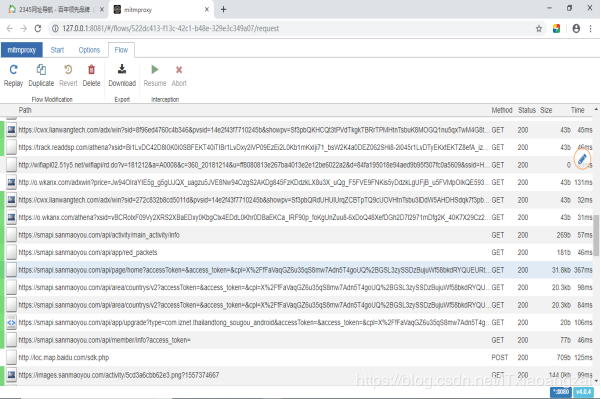Click image icon of o.wkanx.com adxwin row
The width and height of the screenshot is (601, 399).
pyautogui.click(x=11, y=182)
